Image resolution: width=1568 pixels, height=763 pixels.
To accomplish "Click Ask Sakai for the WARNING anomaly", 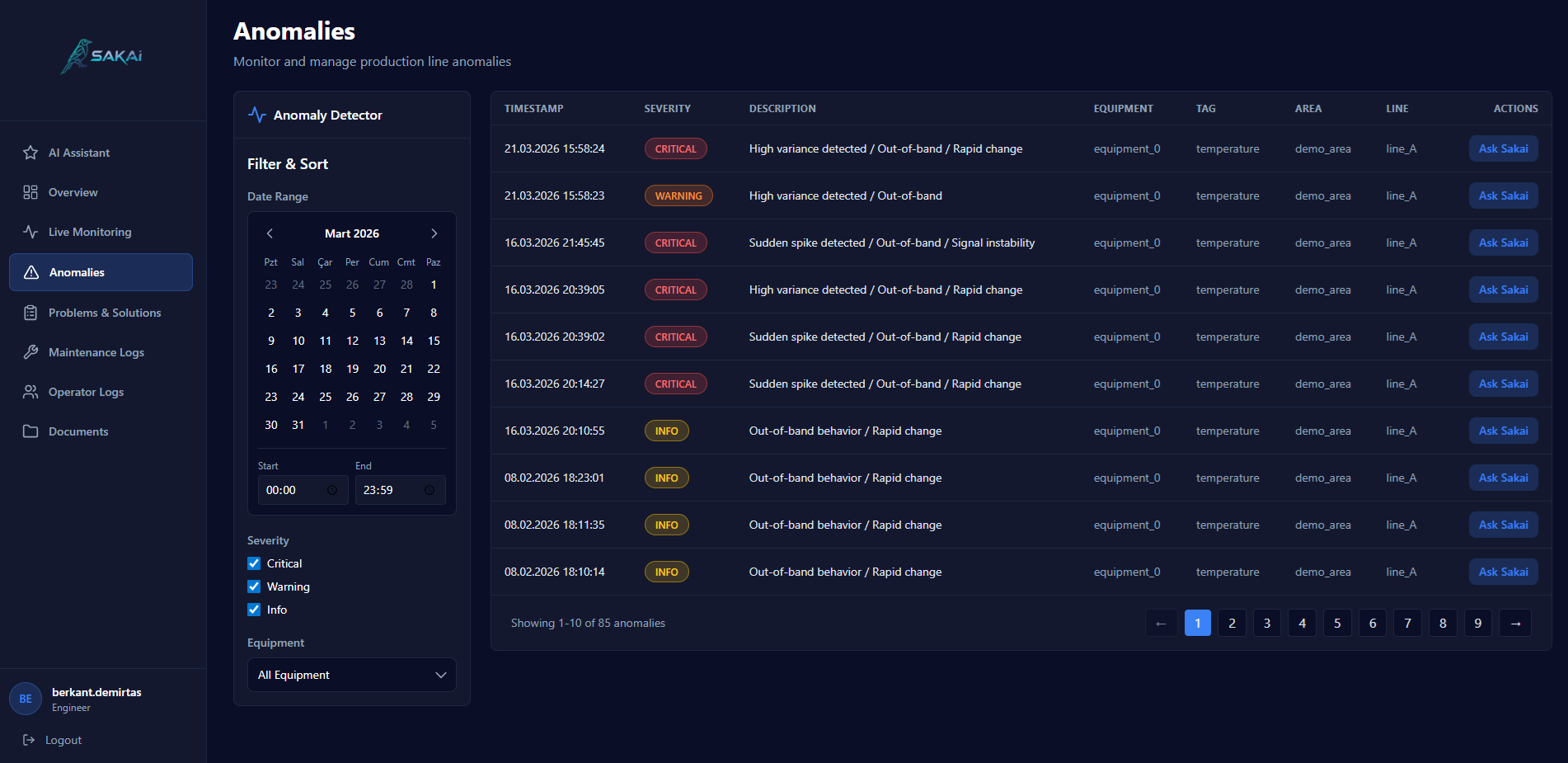I will tap(1503, 195).
